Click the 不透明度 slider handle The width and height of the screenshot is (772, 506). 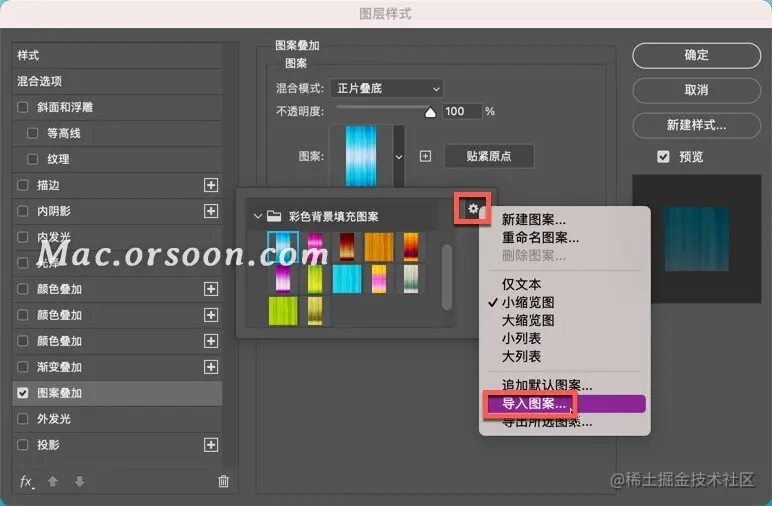pyautogui.click(x=430, y=113)
